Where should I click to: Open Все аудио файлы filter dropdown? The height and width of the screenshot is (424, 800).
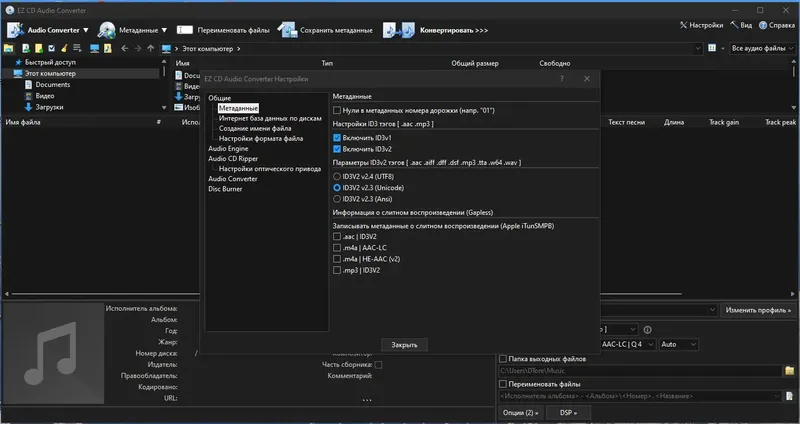(x=763, y=48)
